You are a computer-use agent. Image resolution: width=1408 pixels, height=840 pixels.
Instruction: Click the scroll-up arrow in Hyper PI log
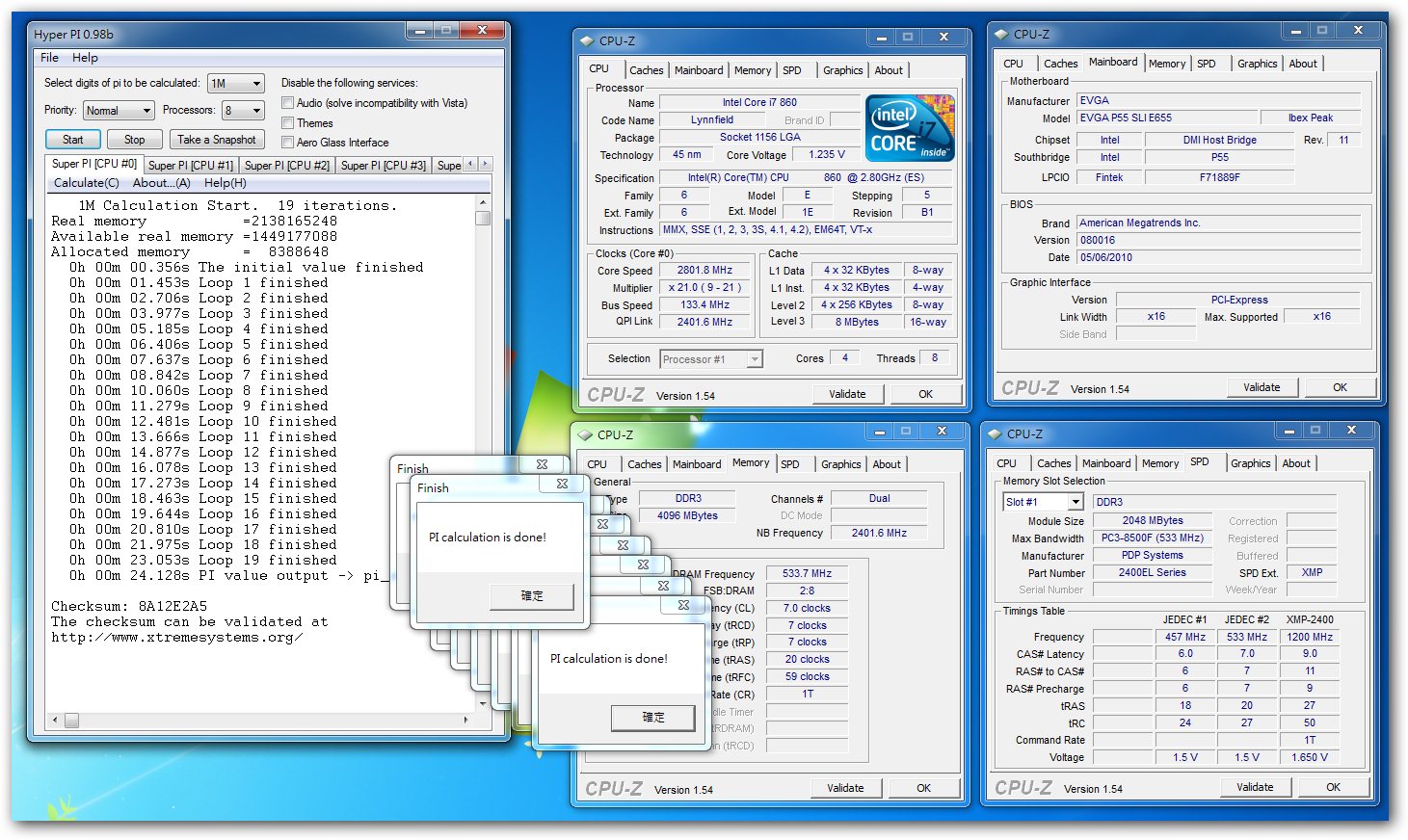click(x=483, y=203)
